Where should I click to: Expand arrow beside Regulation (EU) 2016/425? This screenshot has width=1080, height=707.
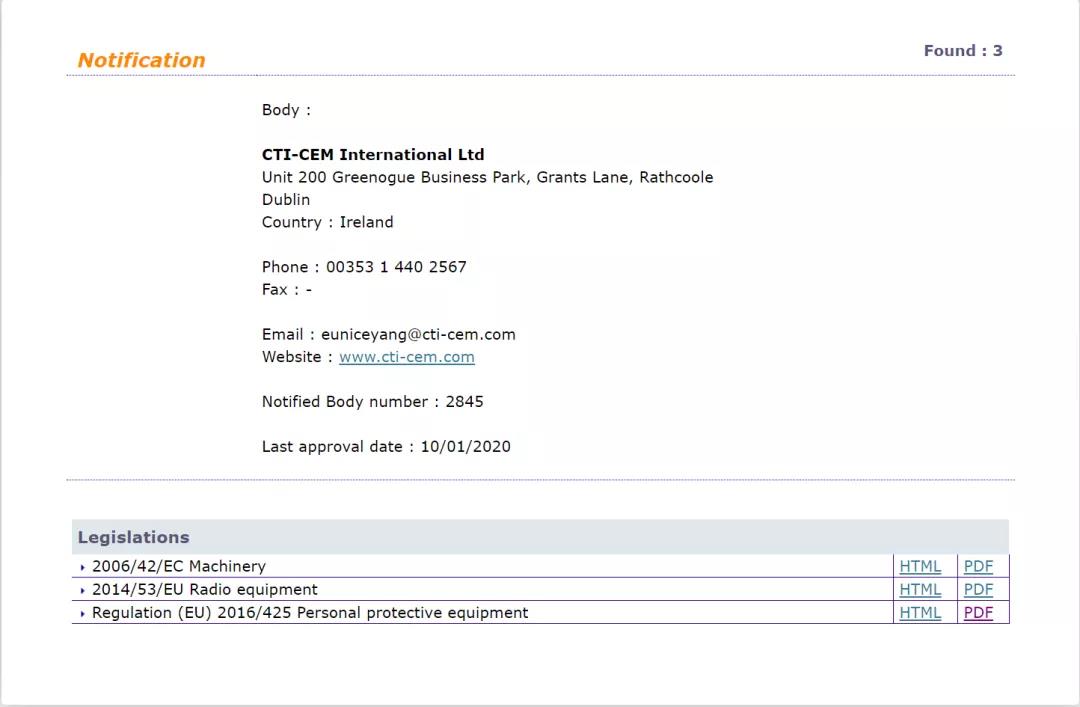pyautogui.click(x=82, y=614)
